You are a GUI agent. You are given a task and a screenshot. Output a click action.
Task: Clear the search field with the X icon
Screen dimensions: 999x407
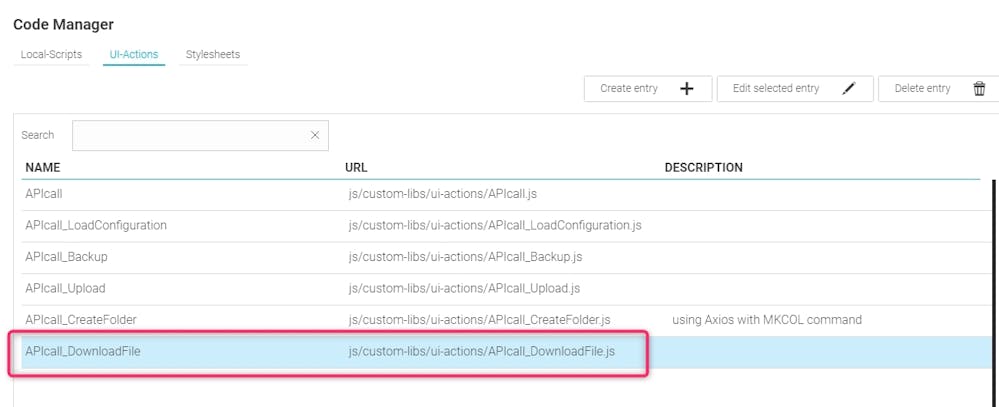pos(315,135)
